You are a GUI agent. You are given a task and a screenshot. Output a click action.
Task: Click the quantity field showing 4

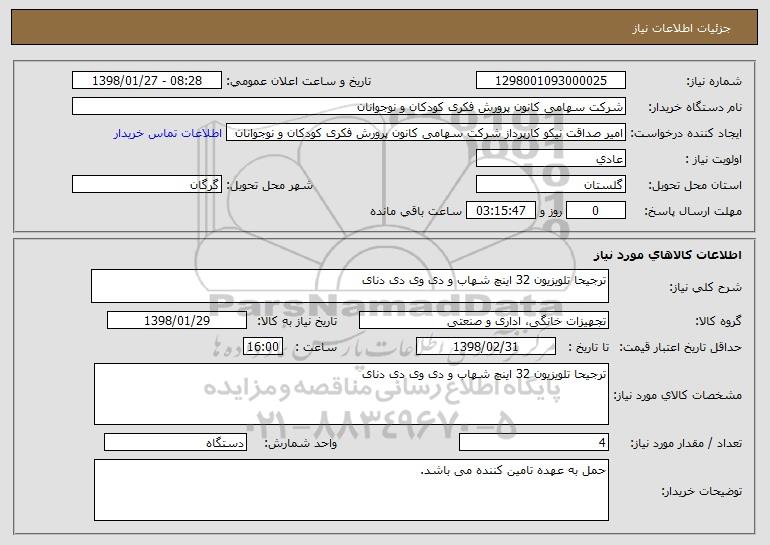click(534, 442)
